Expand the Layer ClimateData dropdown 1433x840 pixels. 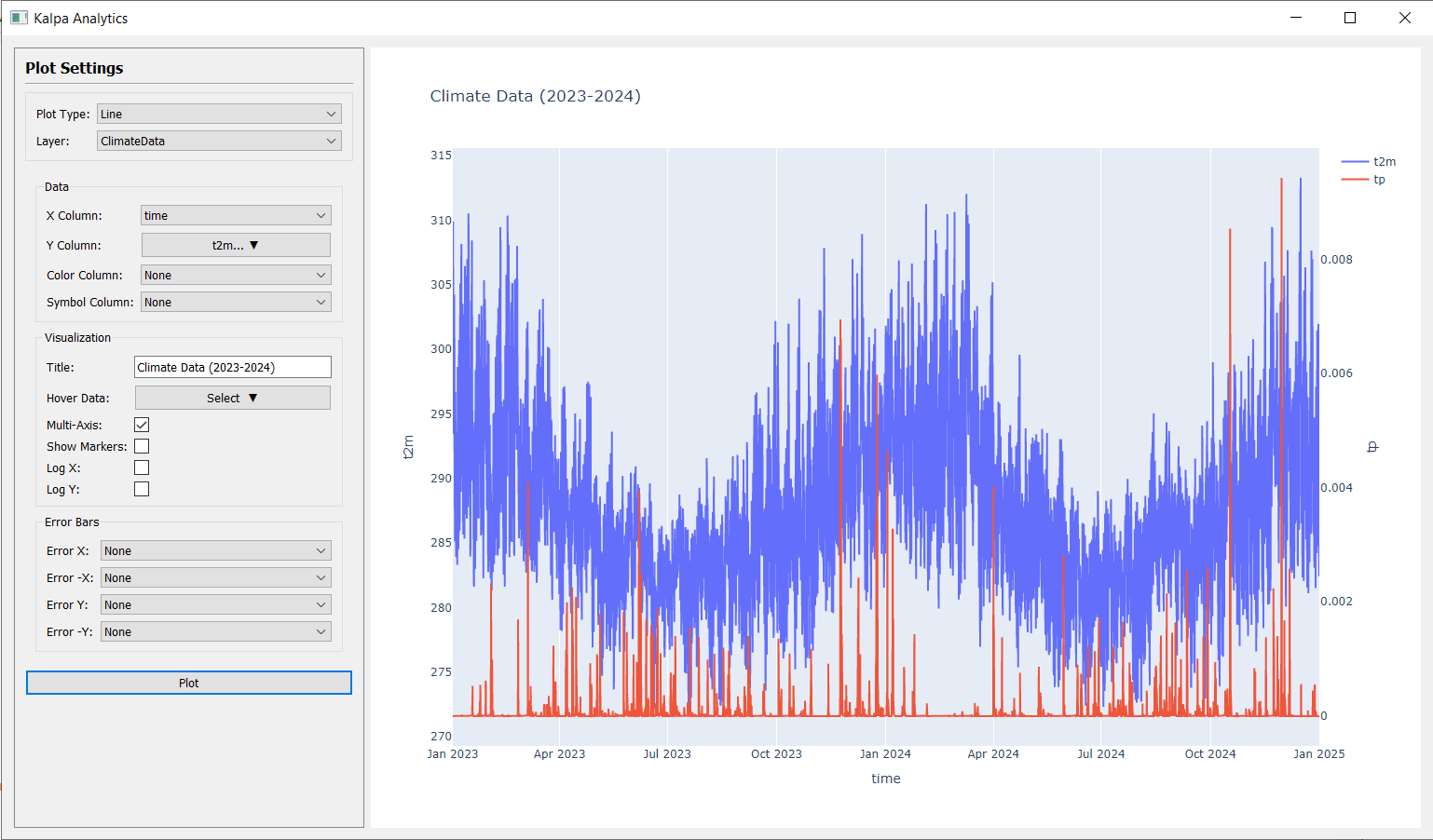[x=219, y=141]
